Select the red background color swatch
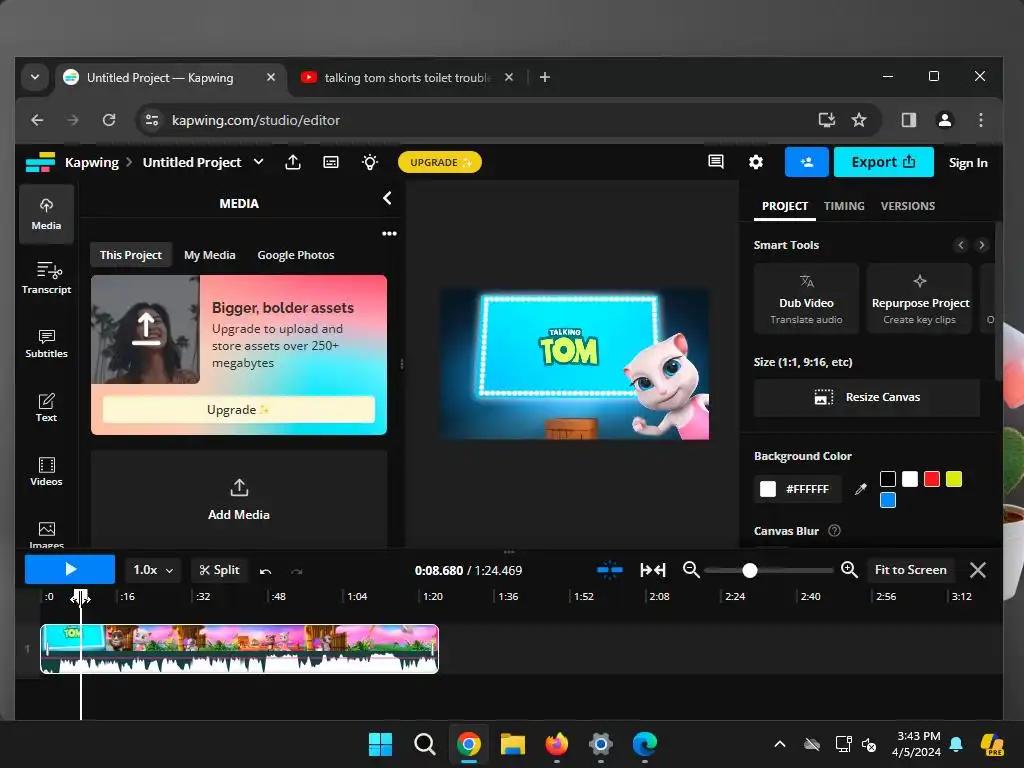The height and width of the screenshot is (768, 1024). coord(932,479)
